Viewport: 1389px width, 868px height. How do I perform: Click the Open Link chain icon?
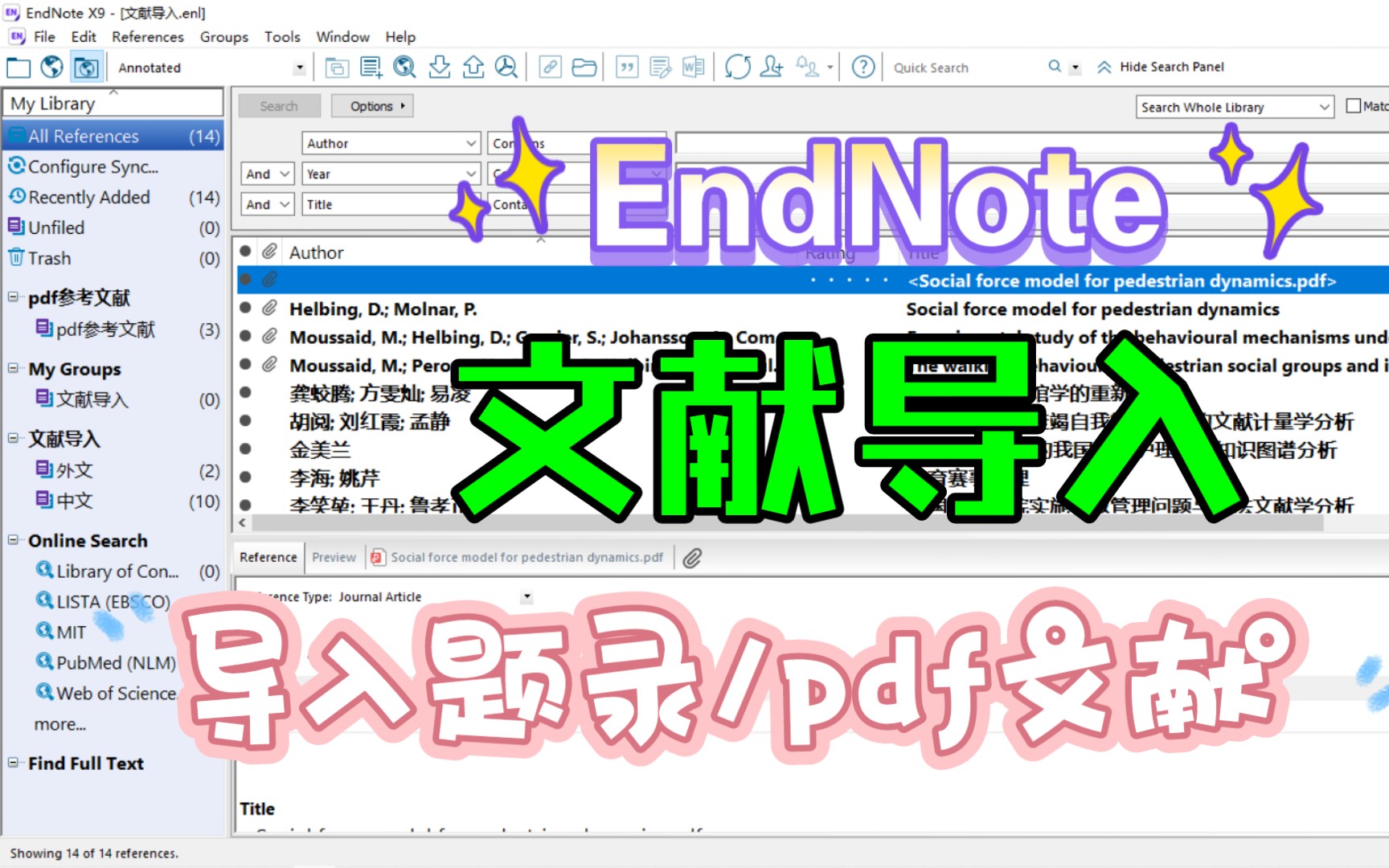550,68
